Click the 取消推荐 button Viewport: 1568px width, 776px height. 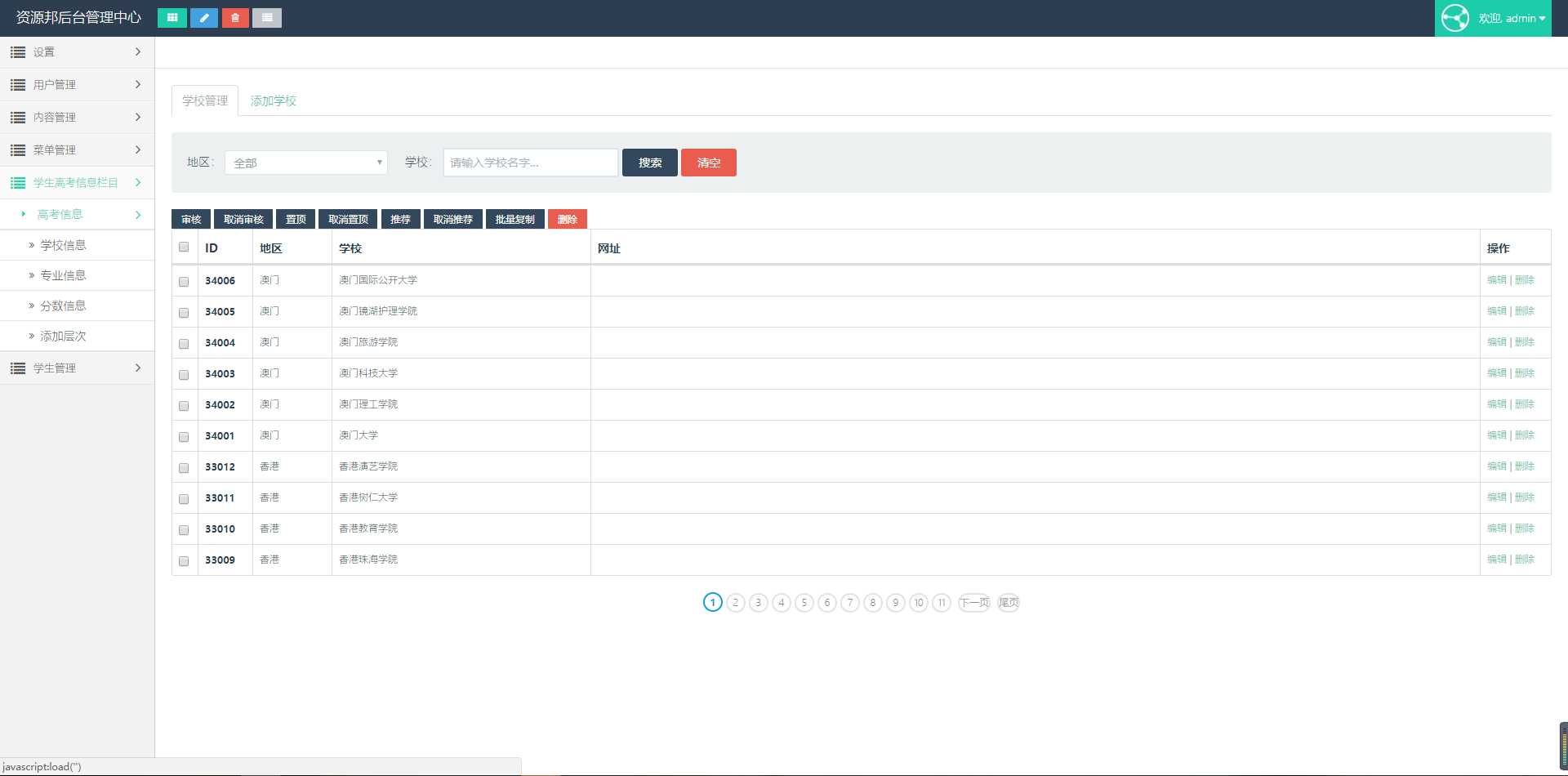coord(453,219)
